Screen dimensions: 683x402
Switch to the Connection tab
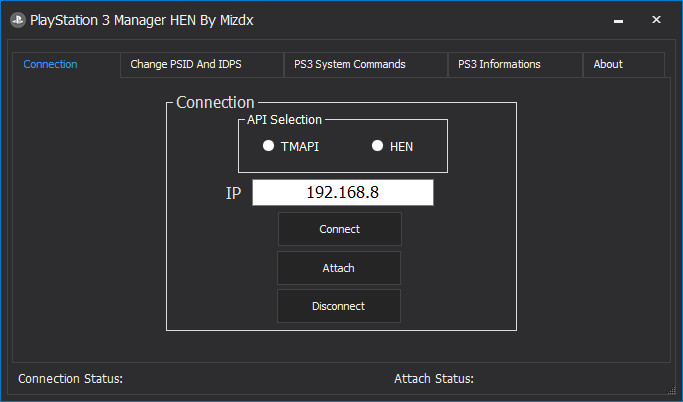tap(66, 64)
